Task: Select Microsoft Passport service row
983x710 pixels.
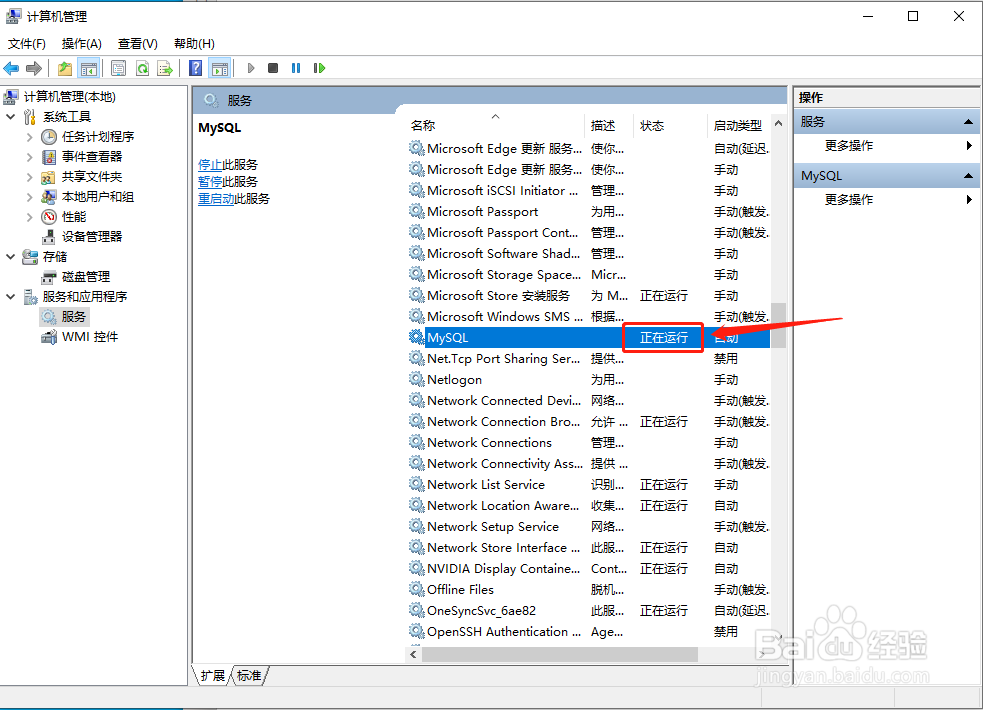Action: pyautogui.click(x=588, y=212)
